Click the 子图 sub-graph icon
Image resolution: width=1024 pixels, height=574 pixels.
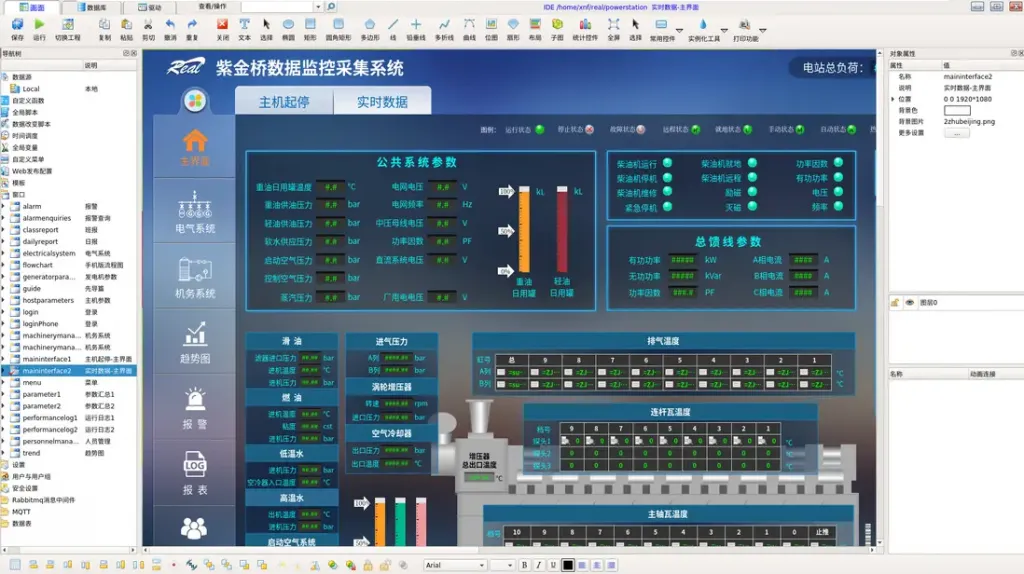[557, 24]
